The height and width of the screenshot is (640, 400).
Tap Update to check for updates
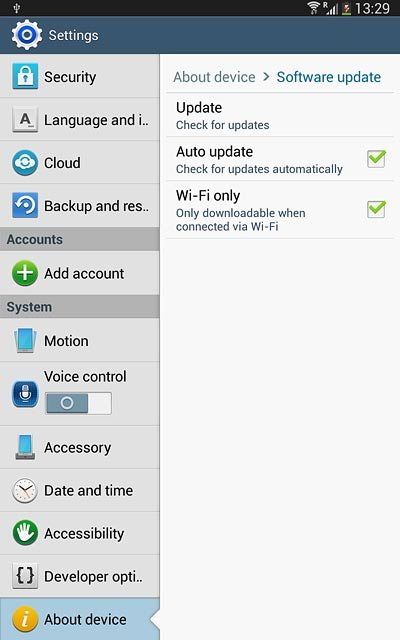pos(280,115)
